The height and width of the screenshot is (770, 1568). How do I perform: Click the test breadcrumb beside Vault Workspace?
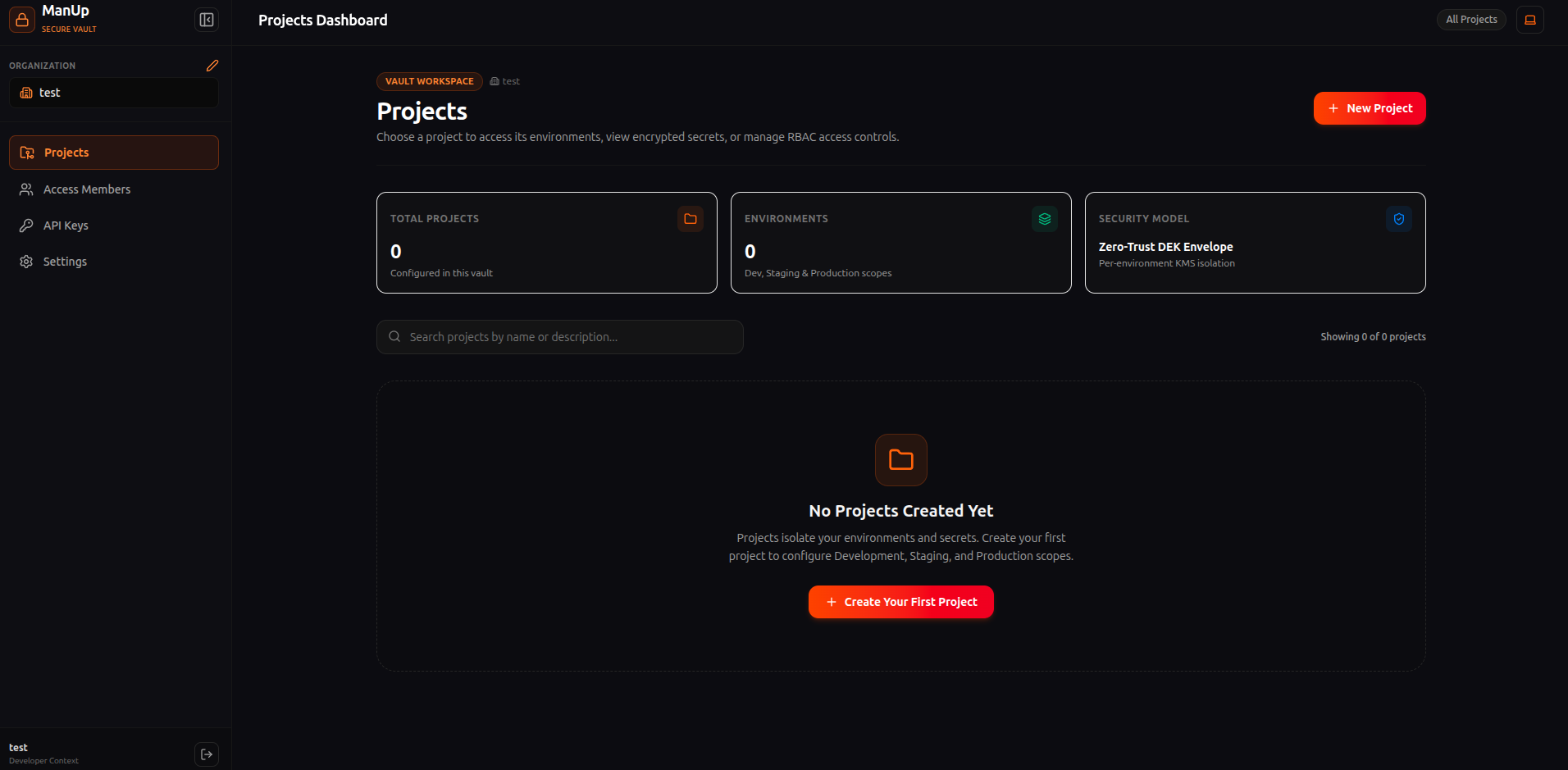(x=505, y=81)
